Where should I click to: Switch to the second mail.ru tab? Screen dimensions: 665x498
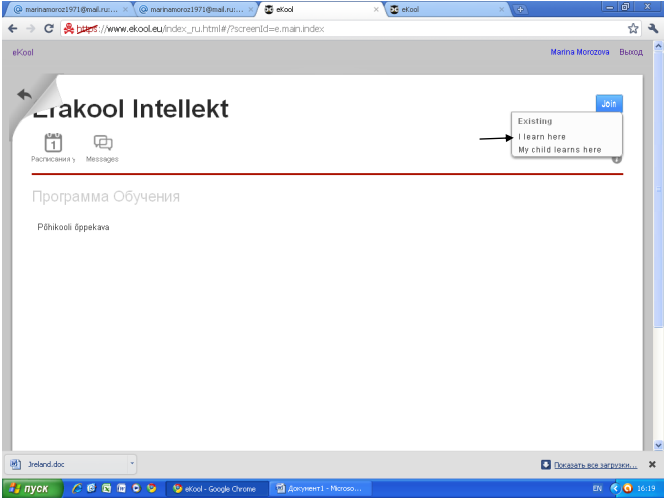(x=195, y=9)
